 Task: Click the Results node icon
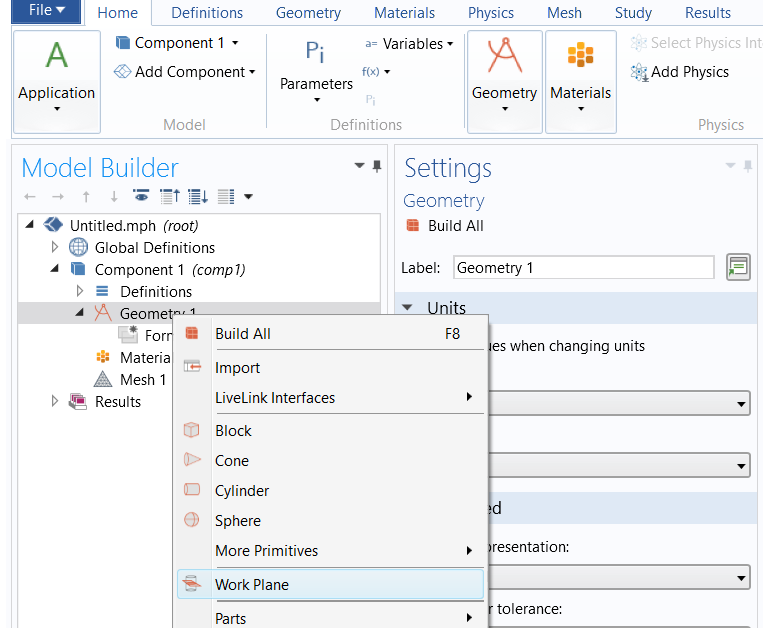(78, 401)
